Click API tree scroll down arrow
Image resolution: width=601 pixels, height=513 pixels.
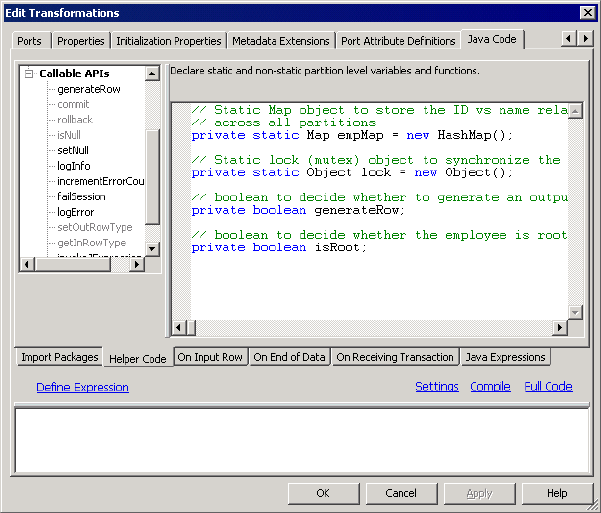click(152, 249)
